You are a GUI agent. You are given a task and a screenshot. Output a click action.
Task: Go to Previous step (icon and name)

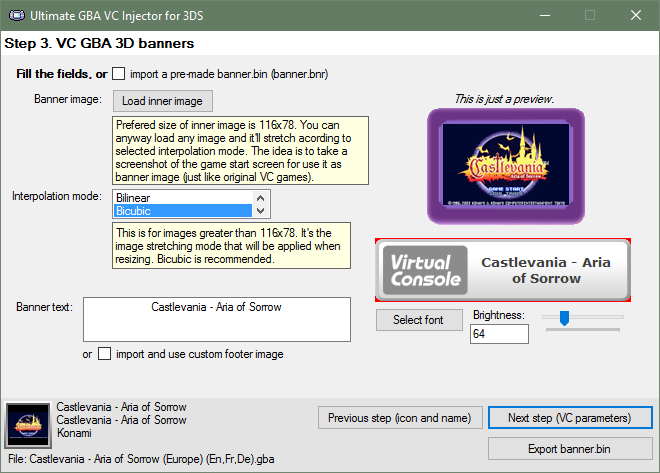coord(398,417)
